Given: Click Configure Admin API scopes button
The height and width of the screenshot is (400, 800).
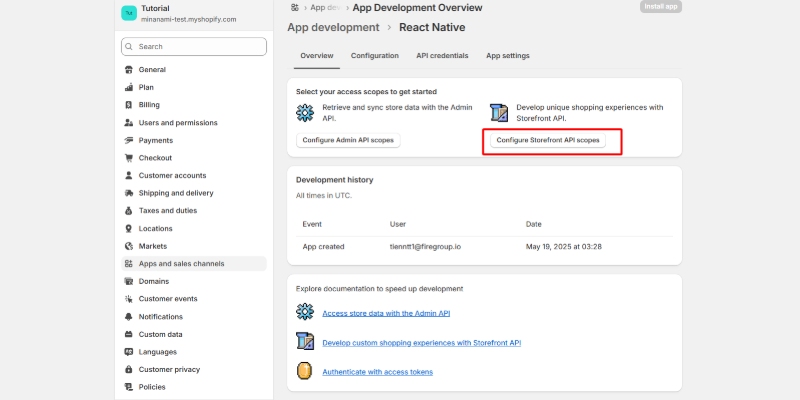Looking at the screenshot, I should click(x=348, y=140).
